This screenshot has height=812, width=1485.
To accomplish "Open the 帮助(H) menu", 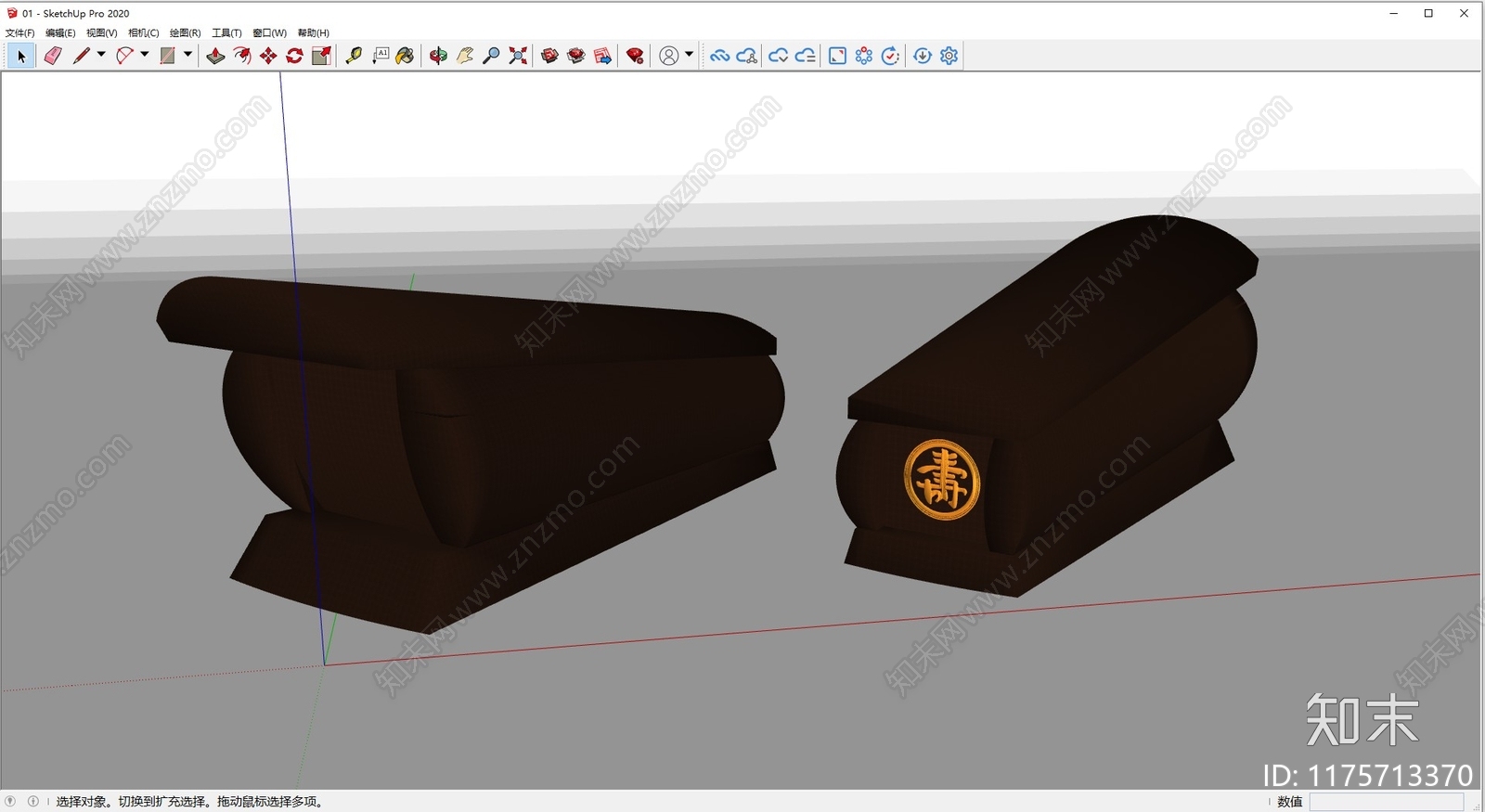I will click(x=313, y=32).
